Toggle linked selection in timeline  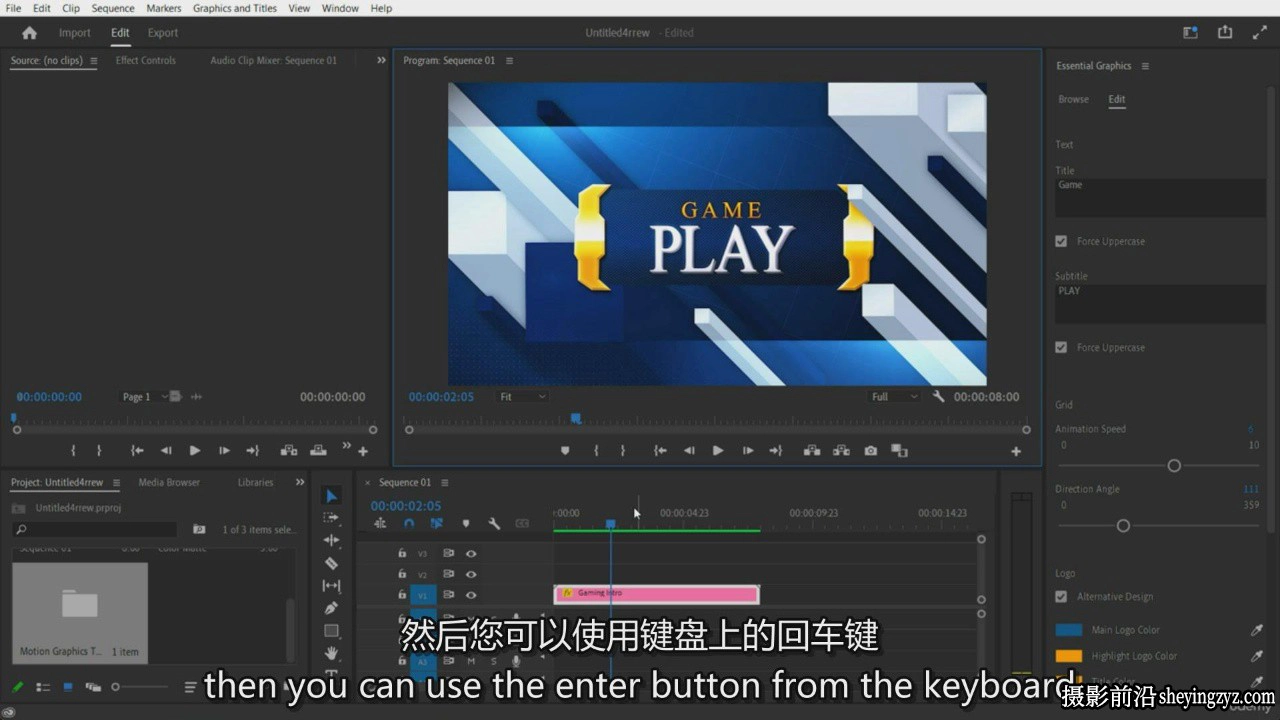(437, 523)
